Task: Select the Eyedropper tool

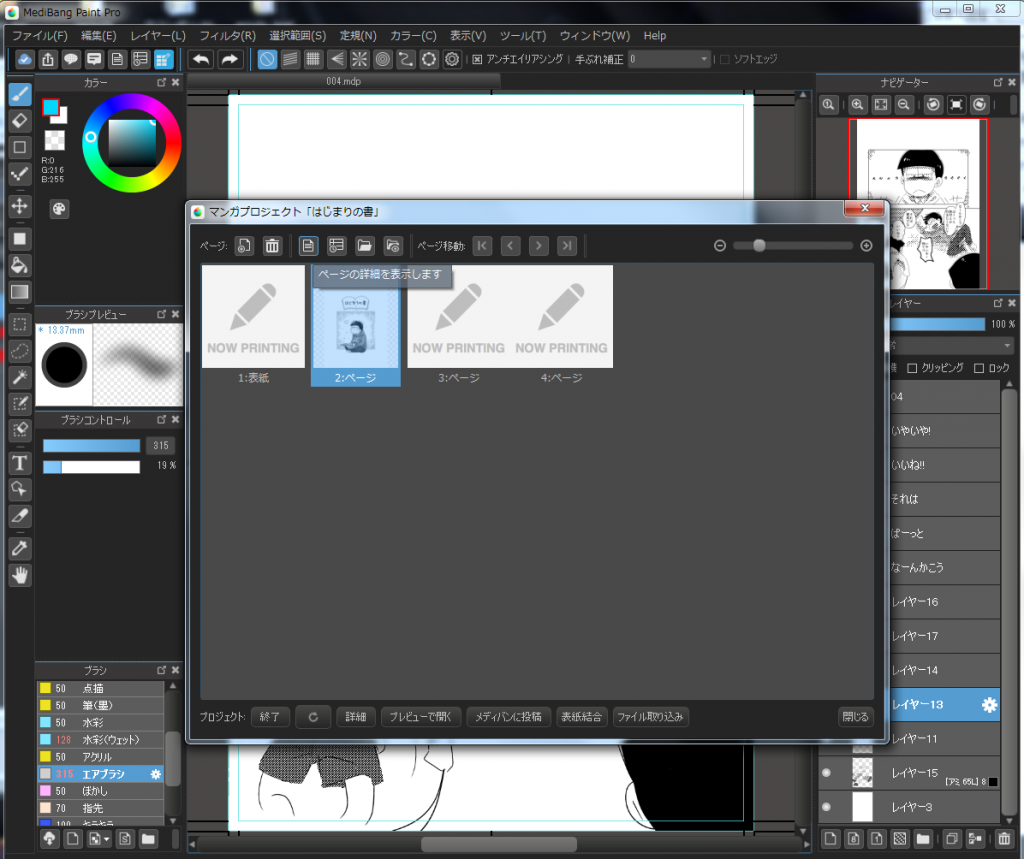Action: click(20, 548)
